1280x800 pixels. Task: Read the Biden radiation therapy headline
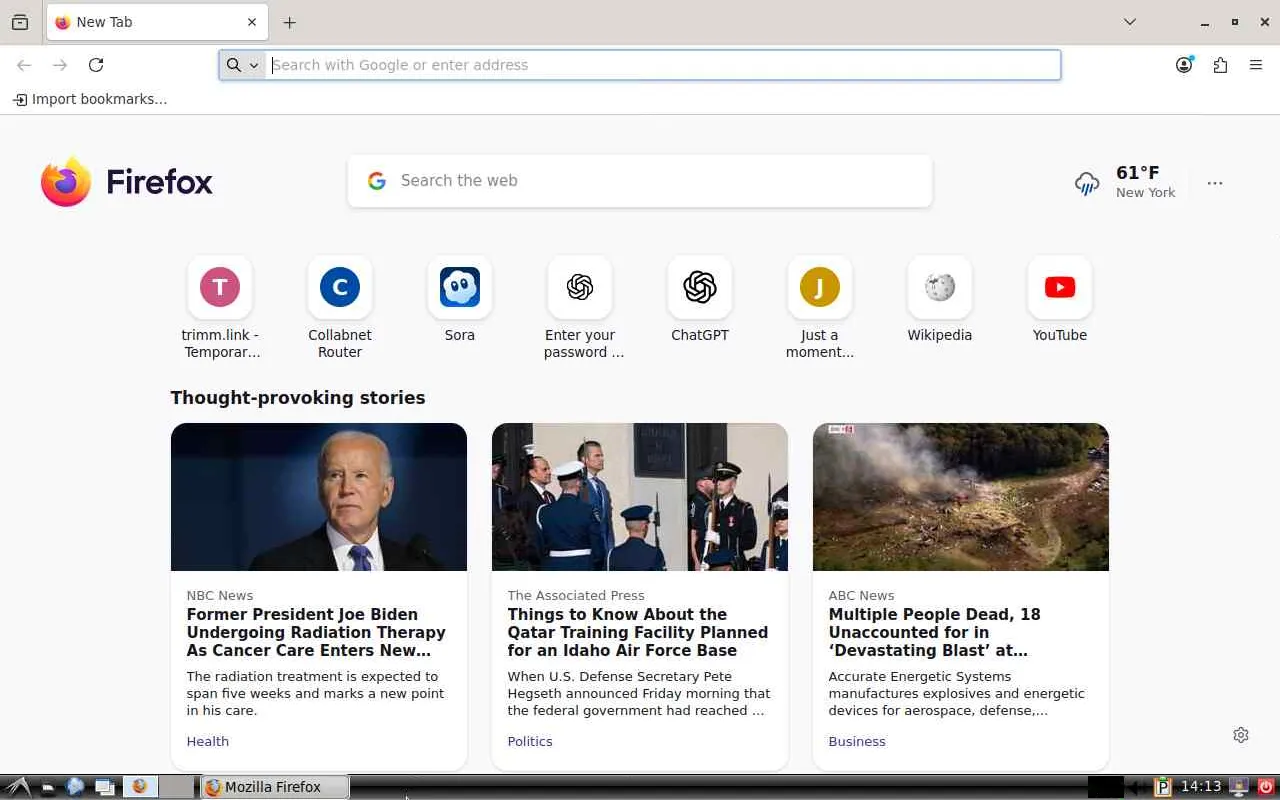pyautogui.click(x=316, y=632)
